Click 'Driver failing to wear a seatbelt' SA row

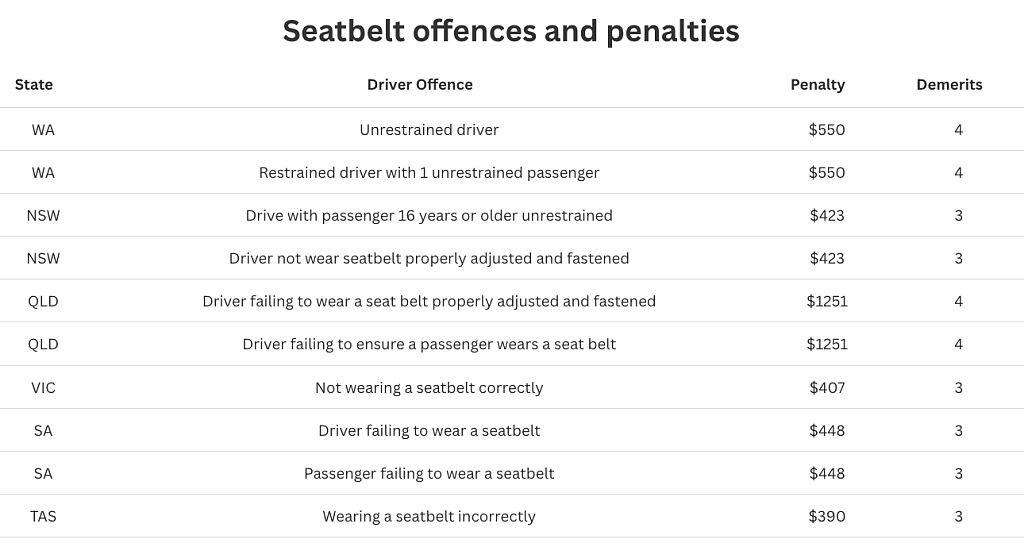pos(512,431)
